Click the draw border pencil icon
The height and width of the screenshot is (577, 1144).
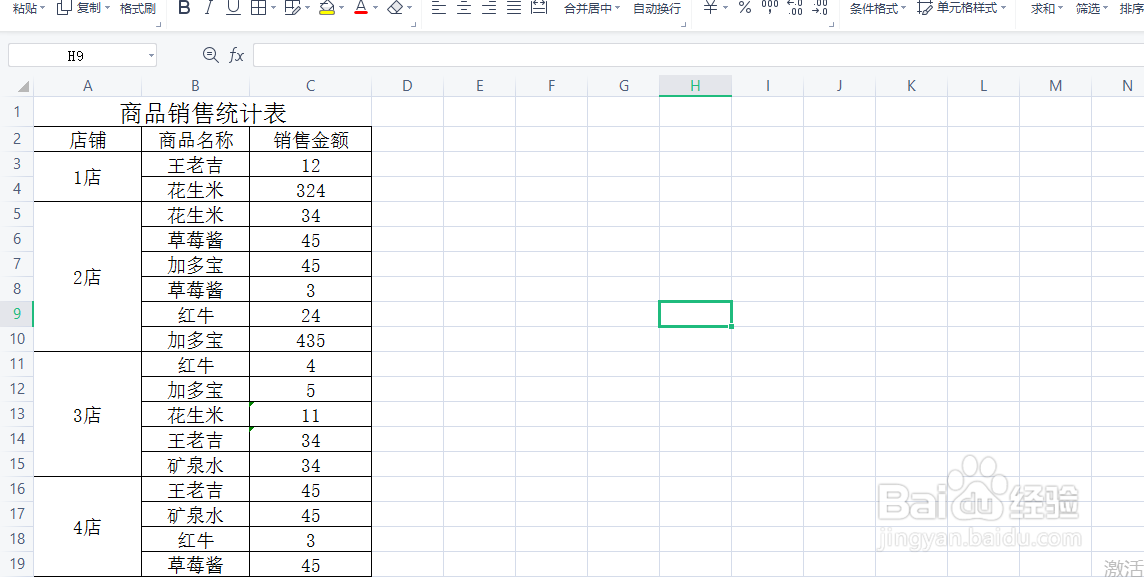click(291, 9)
